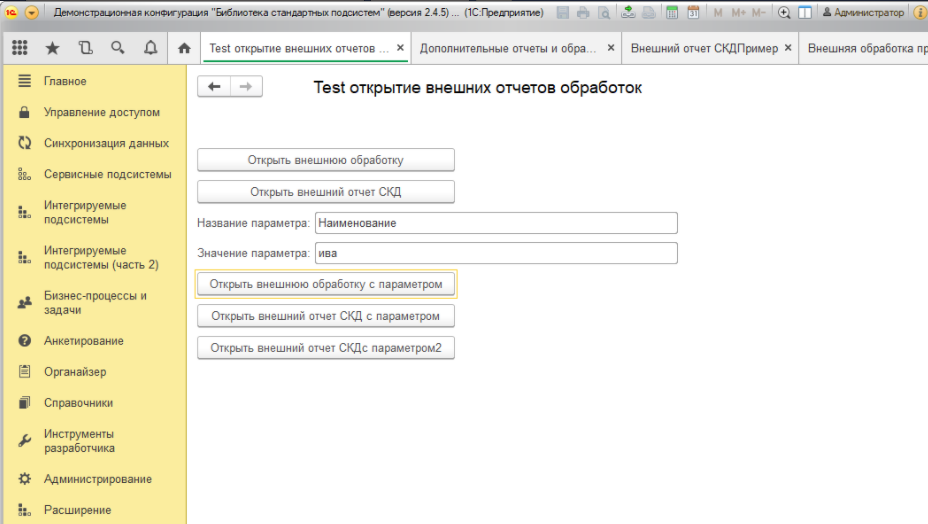Click the lock icon beside Управление доступом

click(24, 112)
